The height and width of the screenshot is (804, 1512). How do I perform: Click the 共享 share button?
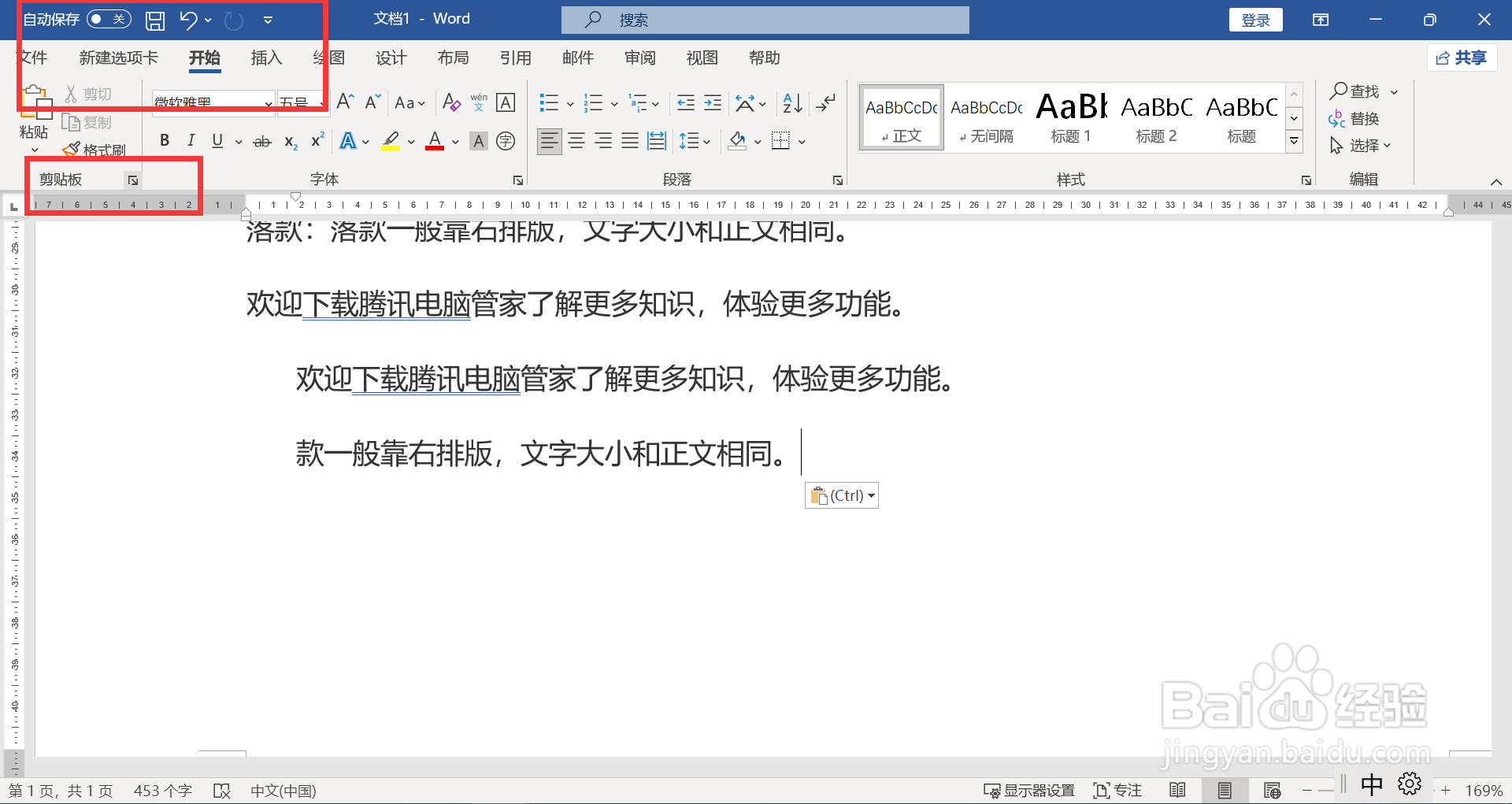1462,57
